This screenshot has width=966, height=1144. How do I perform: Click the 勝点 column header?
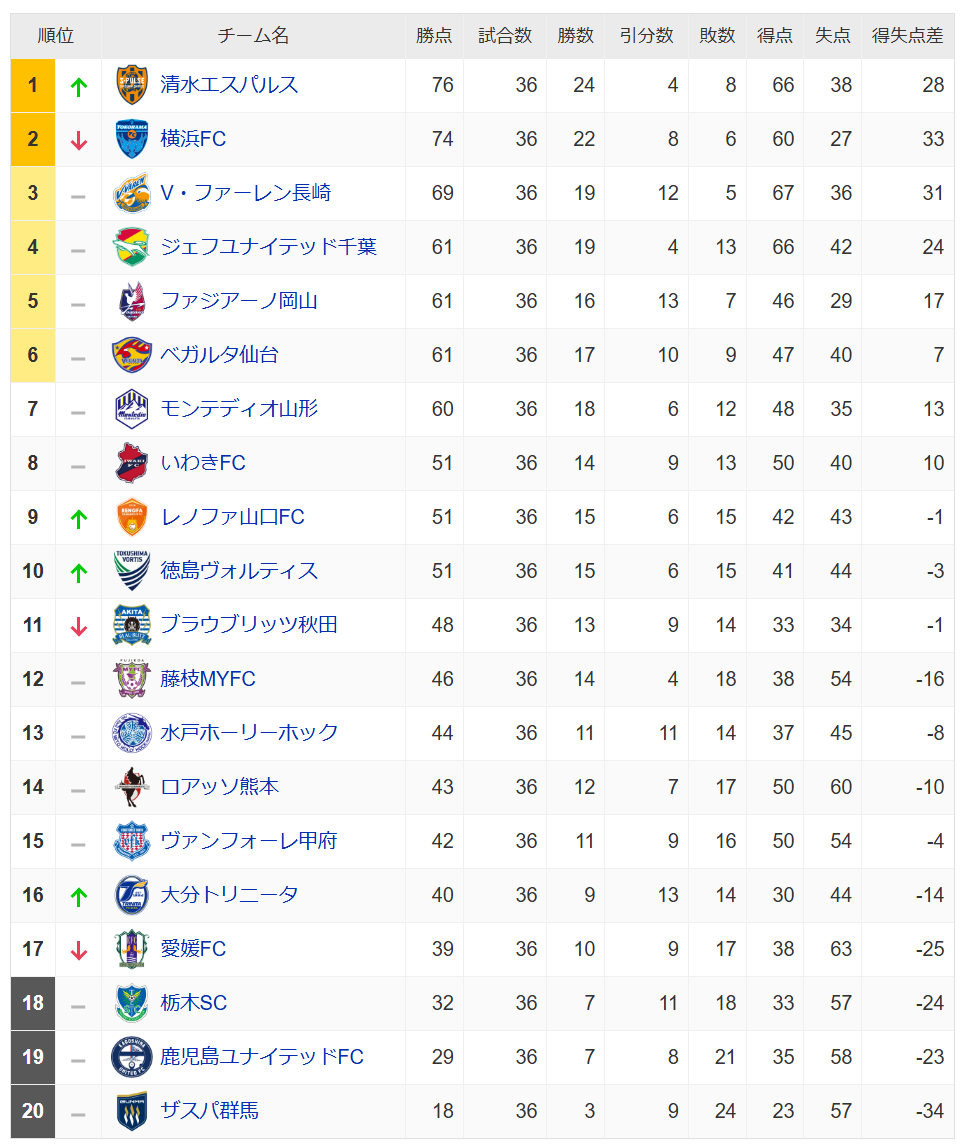[434, 36]
